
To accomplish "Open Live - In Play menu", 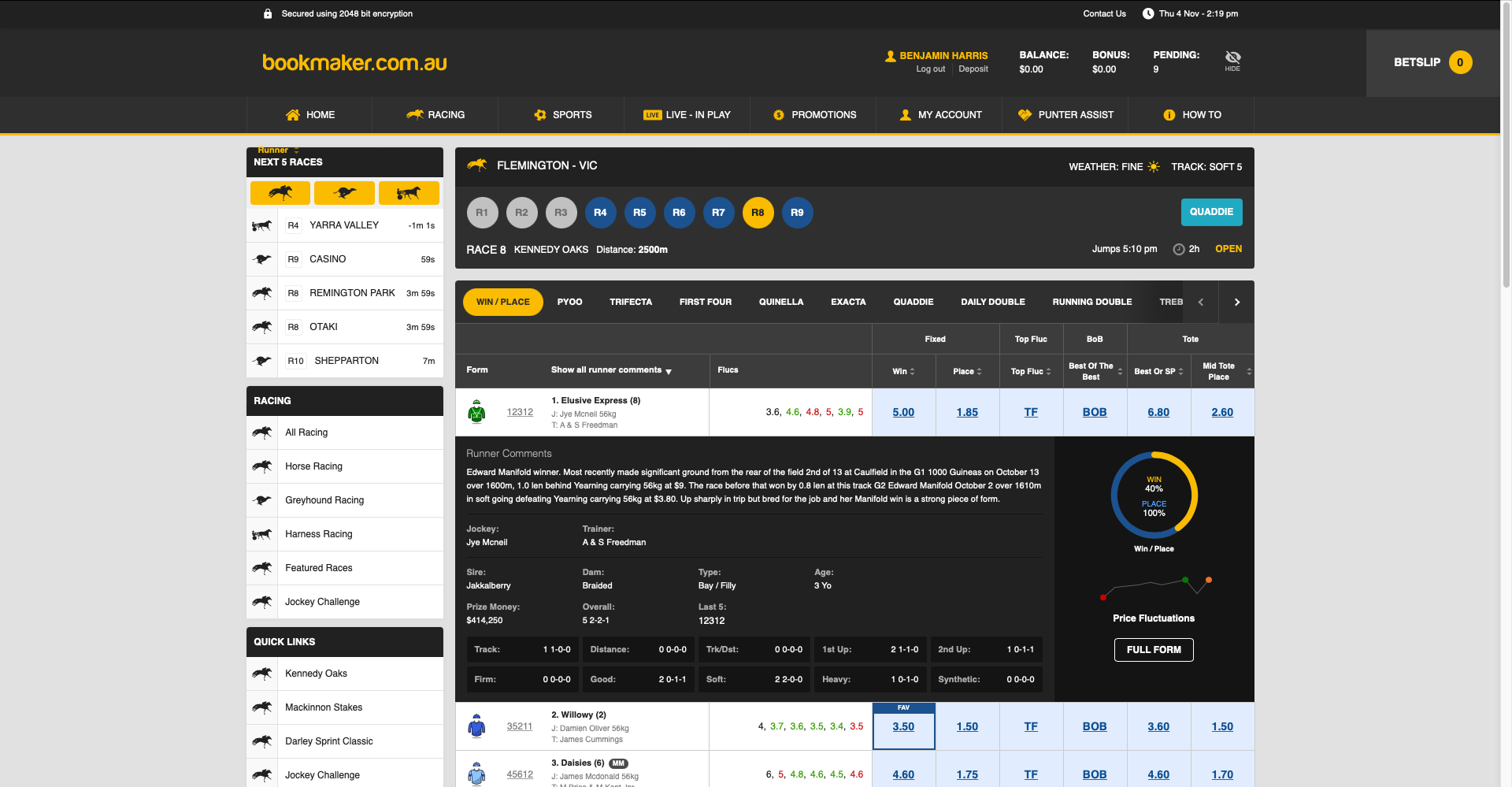I will pyautogui.click(x=687, y=115).
